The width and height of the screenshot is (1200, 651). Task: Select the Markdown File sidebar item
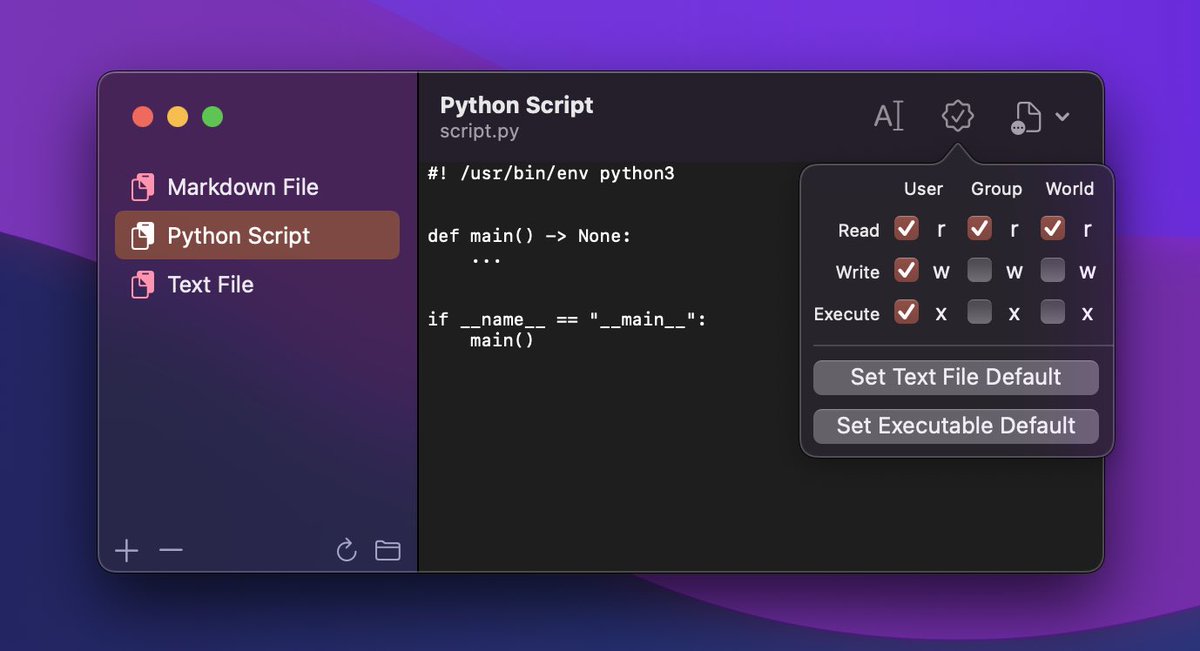tap(257, 187)
